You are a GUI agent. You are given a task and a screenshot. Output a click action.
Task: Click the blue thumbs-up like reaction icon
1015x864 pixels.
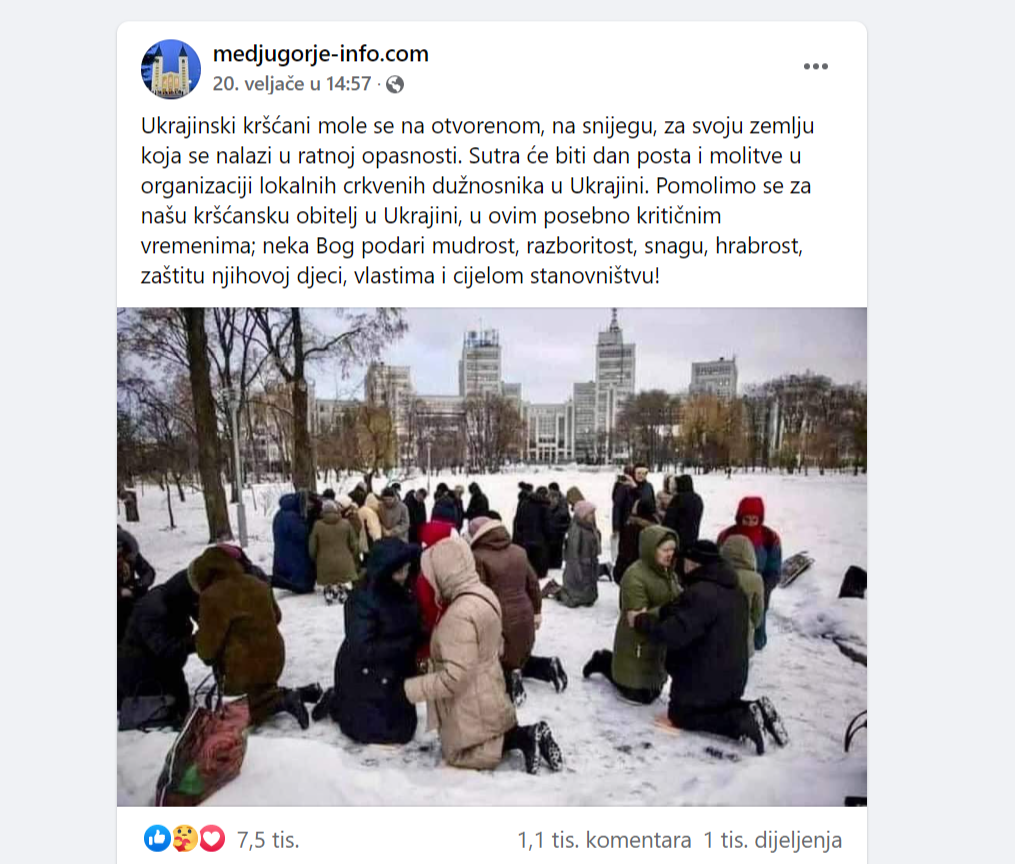pyautogui.click(x=157, y=839)
